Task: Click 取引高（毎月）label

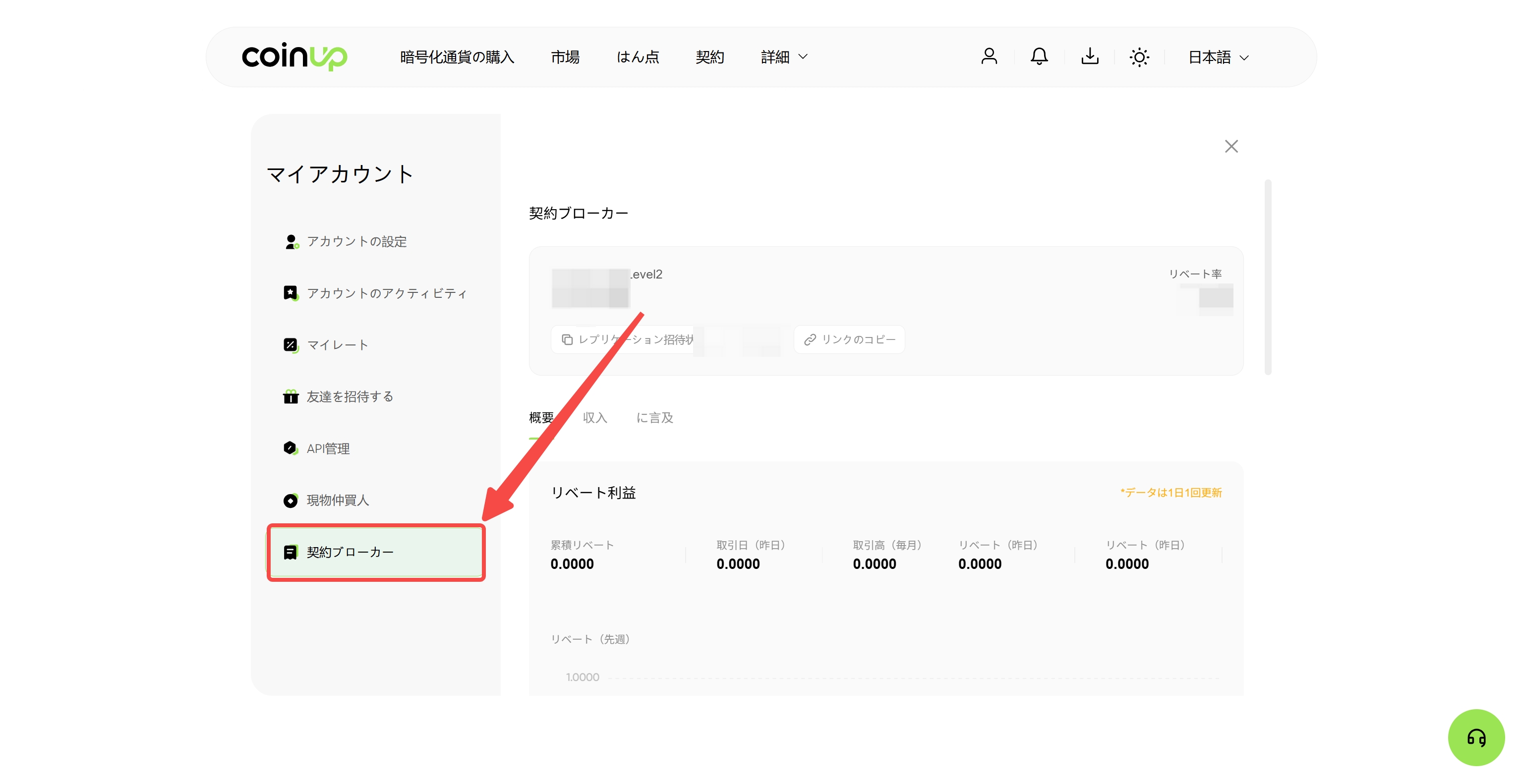Action: [887, 545]
